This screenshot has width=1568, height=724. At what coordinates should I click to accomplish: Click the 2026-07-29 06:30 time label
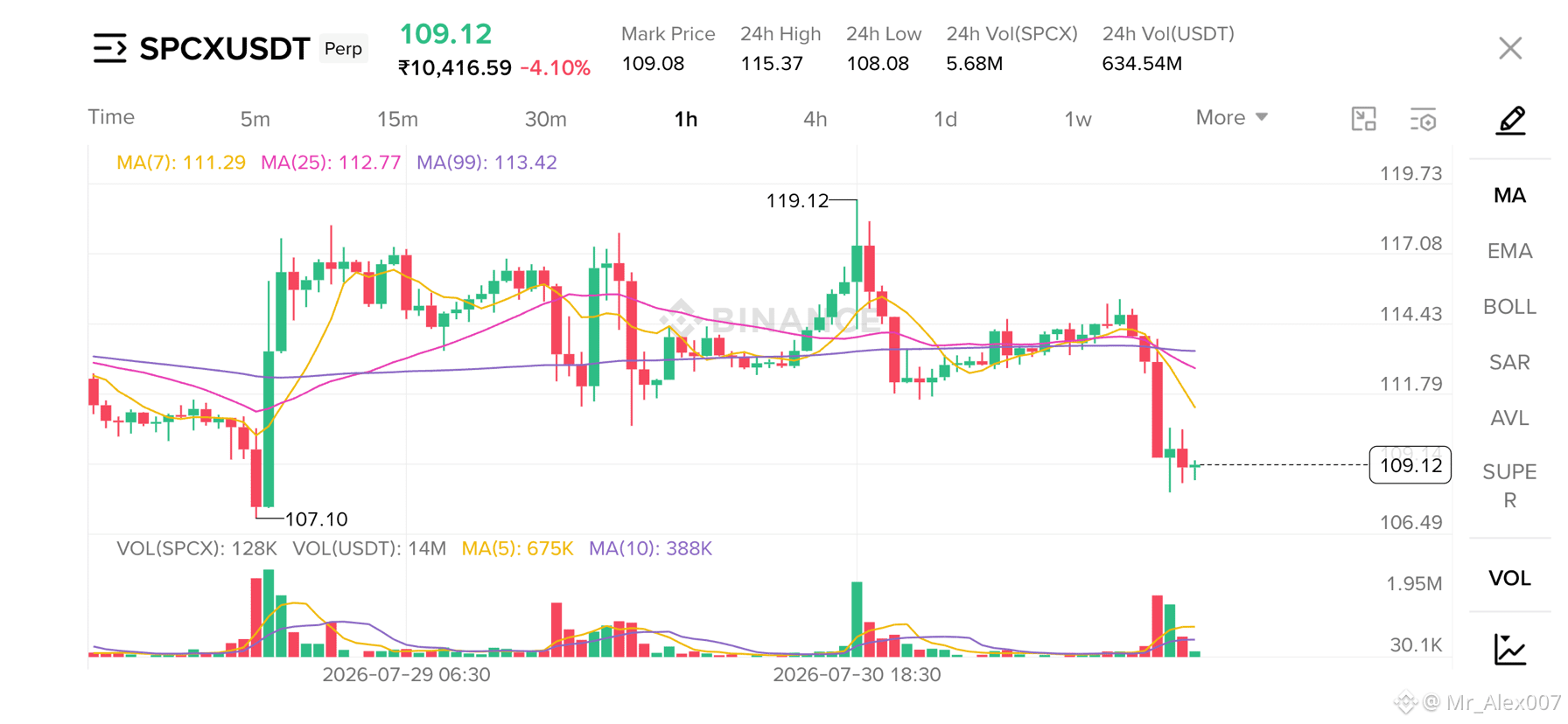click(x=406, y=675)
